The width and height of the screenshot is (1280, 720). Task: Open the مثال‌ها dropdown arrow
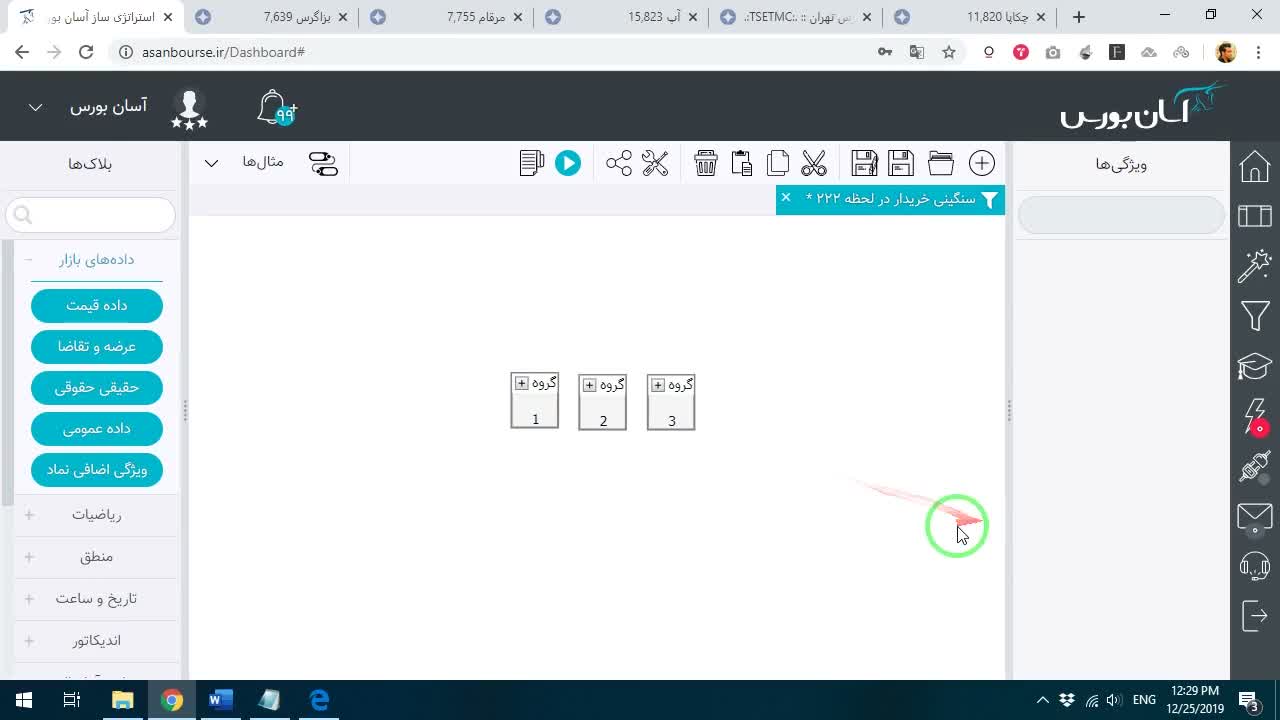[x=212, y=163]
